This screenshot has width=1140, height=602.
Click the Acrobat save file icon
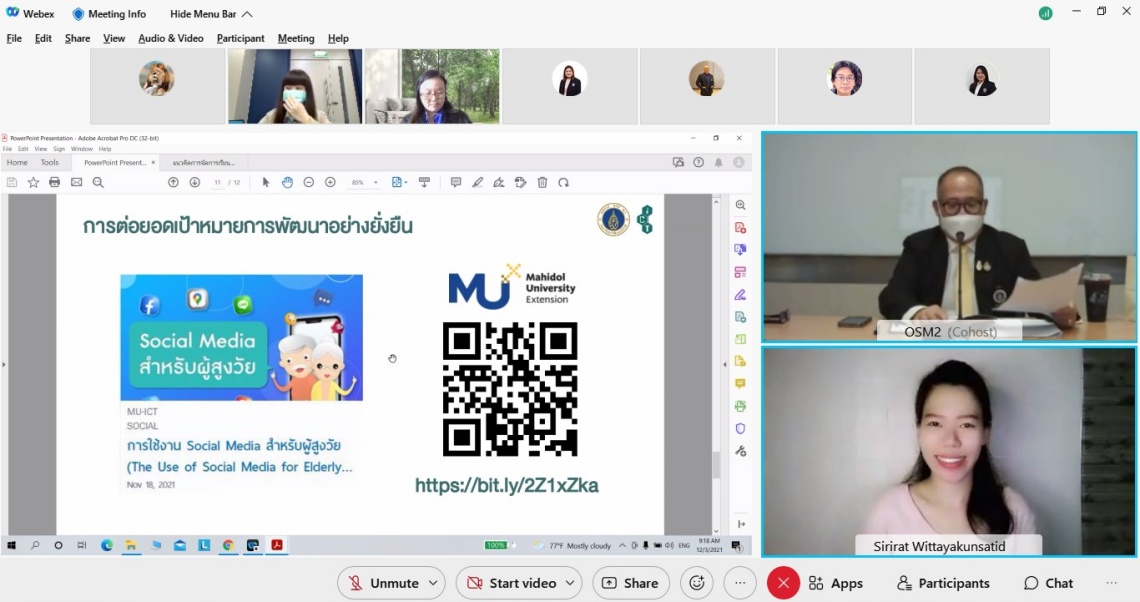(x=12, y=182)
